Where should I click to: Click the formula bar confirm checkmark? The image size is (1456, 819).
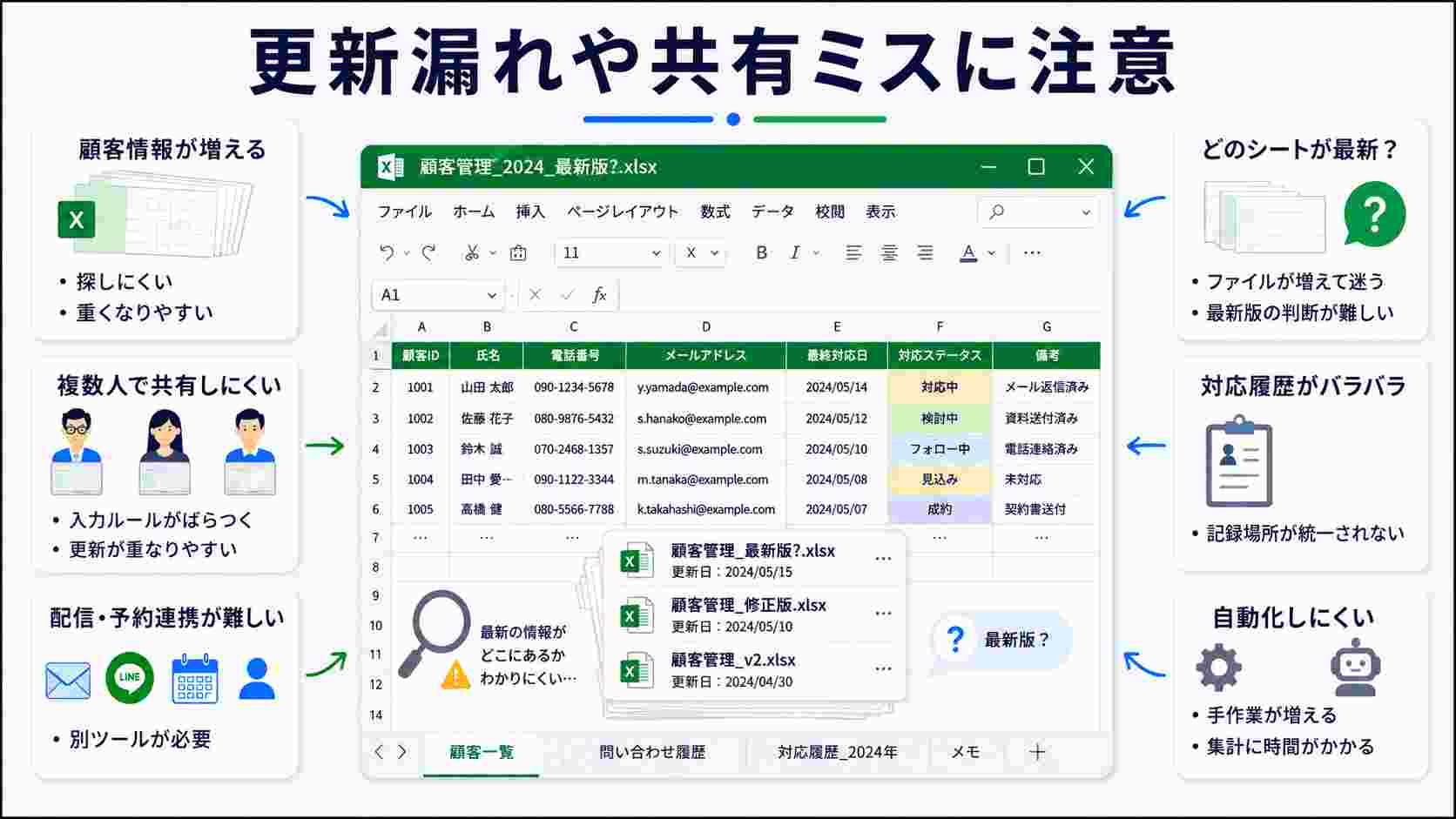[568, 295]
